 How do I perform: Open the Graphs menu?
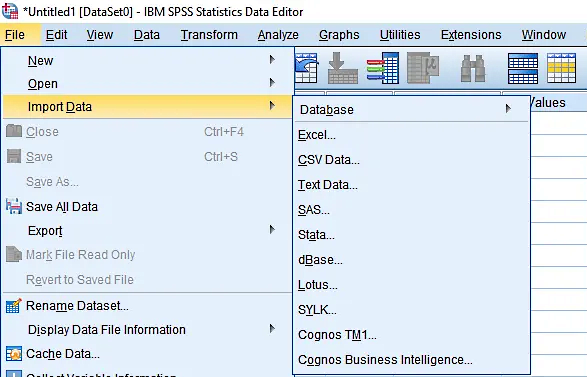339,35
